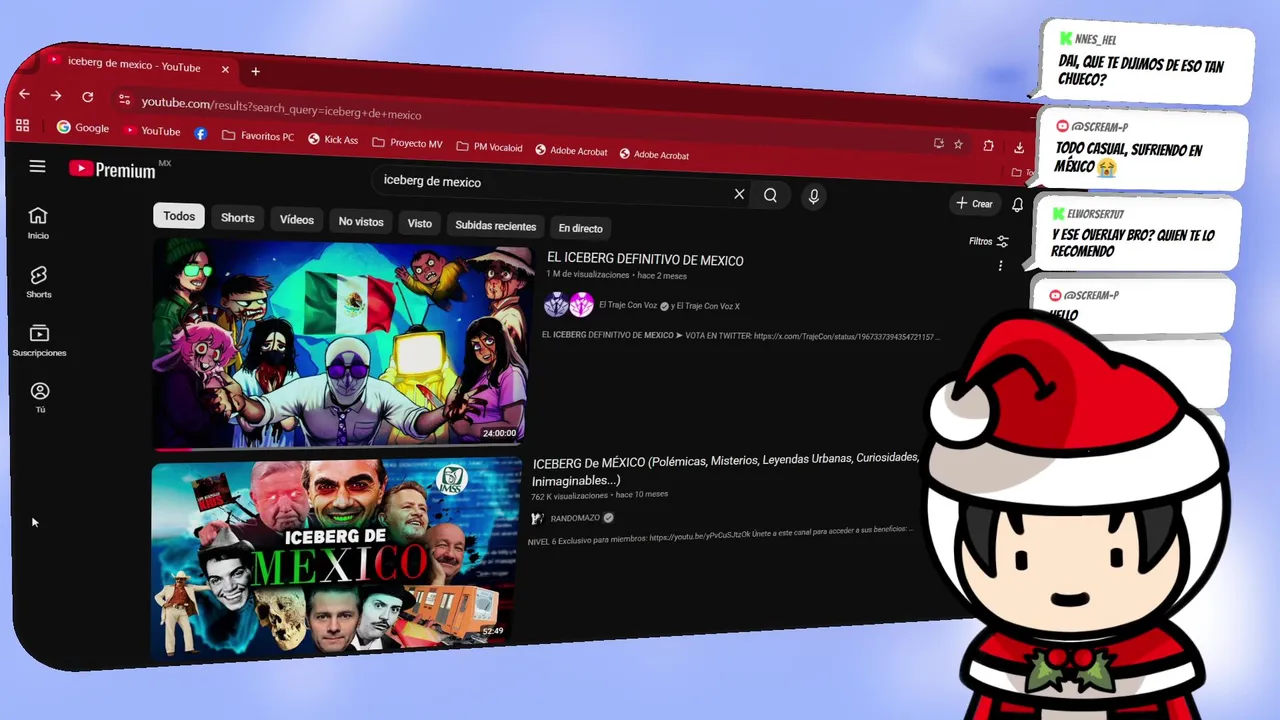Click the magnifier search button
The height and width of the screenshot is (720, 1280).
pyautogui.click(x=770, y=195)
